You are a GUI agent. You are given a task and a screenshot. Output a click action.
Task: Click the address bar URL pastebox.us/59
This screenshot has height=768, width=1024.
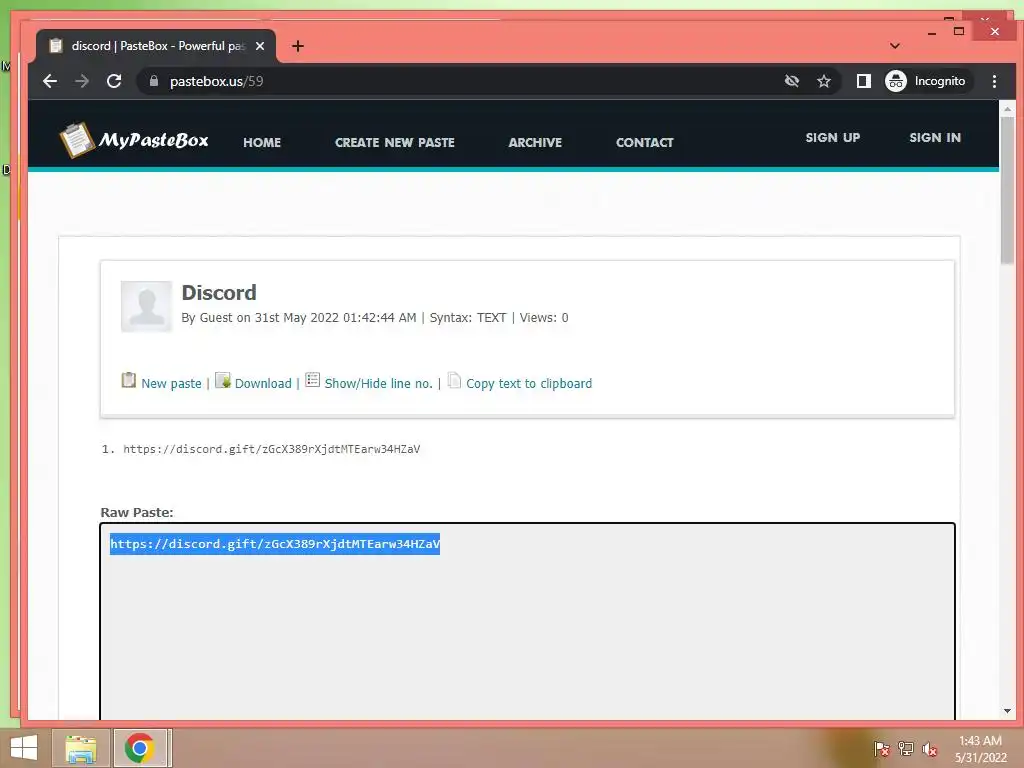(x=216, y=81)
